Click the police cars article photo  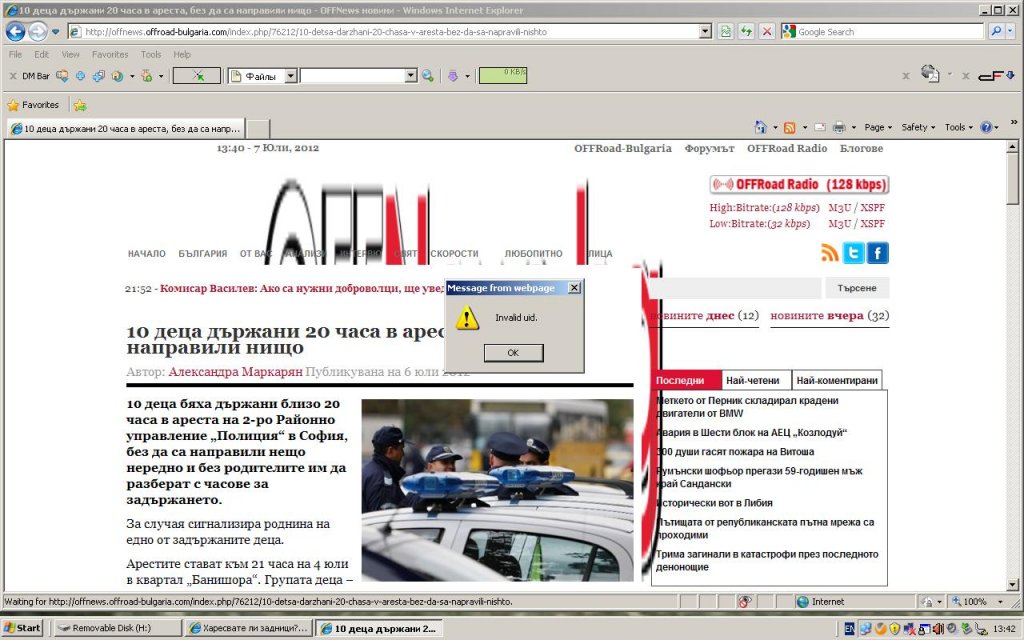click(x=497, y=490)
